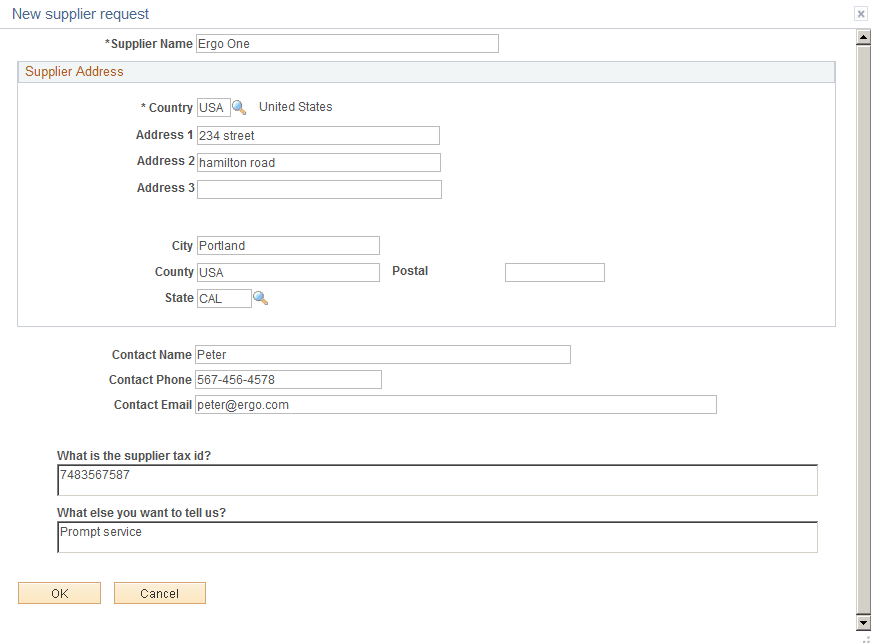Click the Cancel button
Viewport: 871px width, 643px height.
click(159, 593)
